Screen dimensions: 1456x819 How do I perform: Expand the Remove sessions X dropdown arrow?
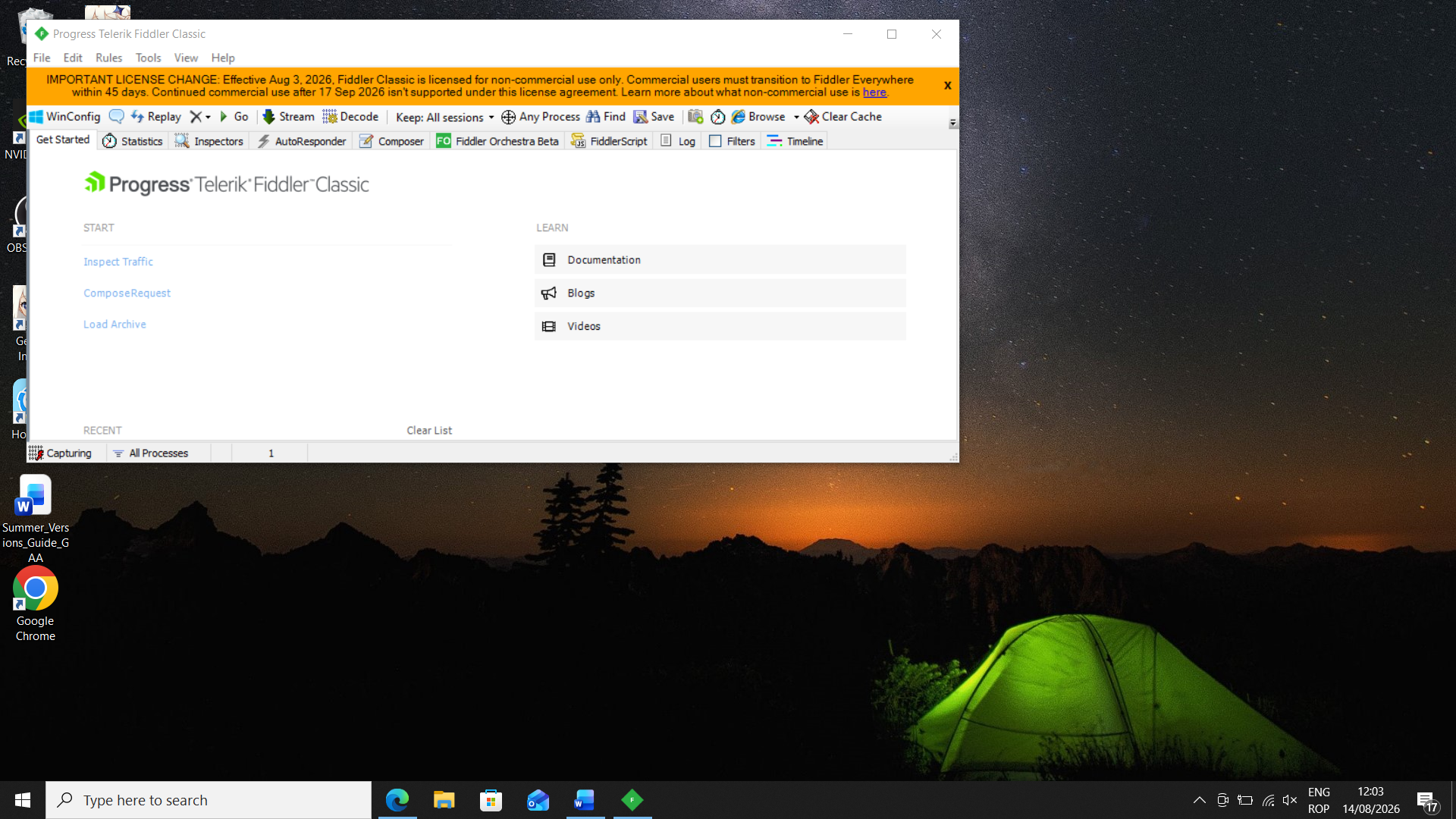pos(208,118)
